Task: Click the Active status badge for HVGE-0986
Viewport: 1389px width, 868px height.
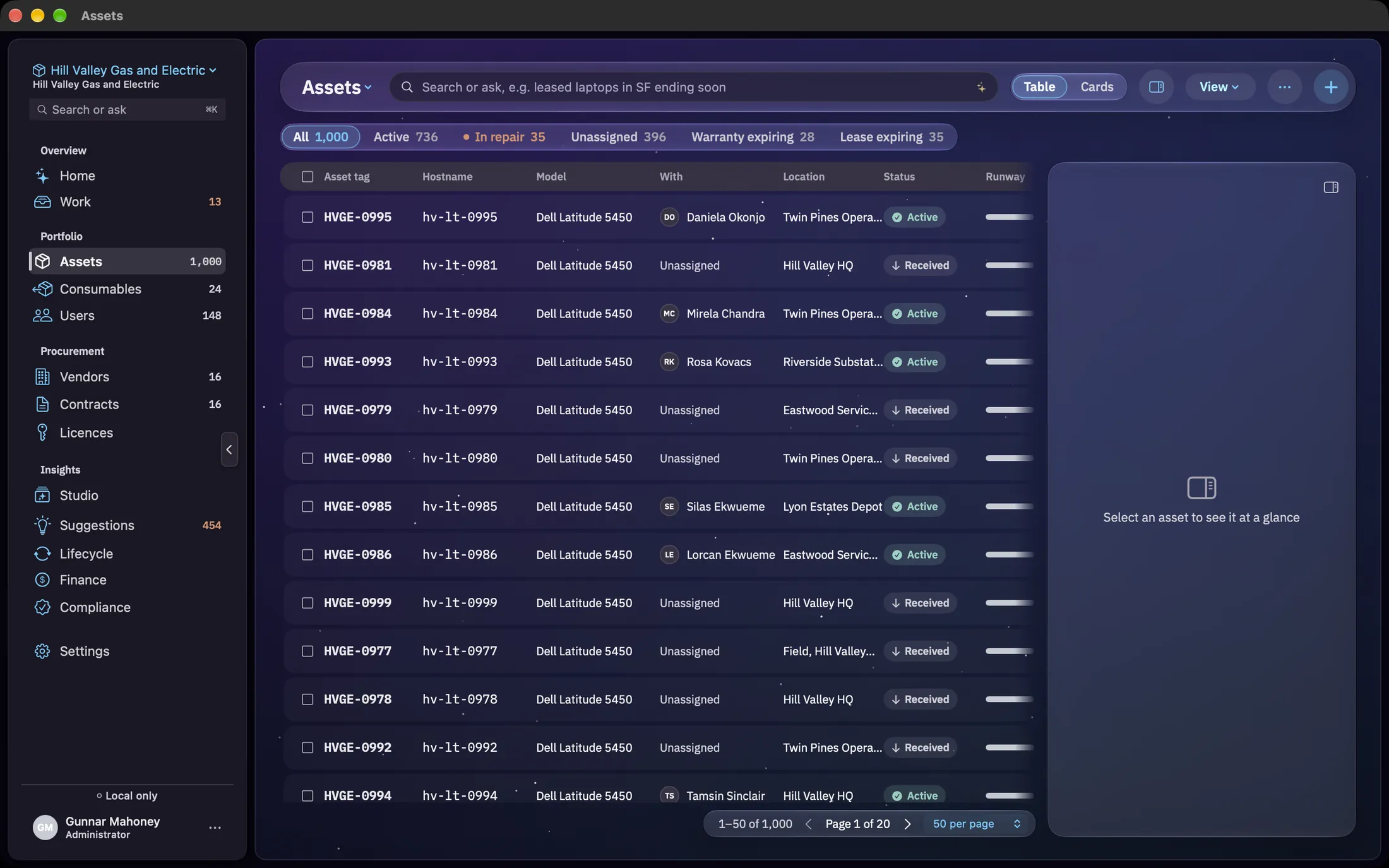Action: pos(914,555)
